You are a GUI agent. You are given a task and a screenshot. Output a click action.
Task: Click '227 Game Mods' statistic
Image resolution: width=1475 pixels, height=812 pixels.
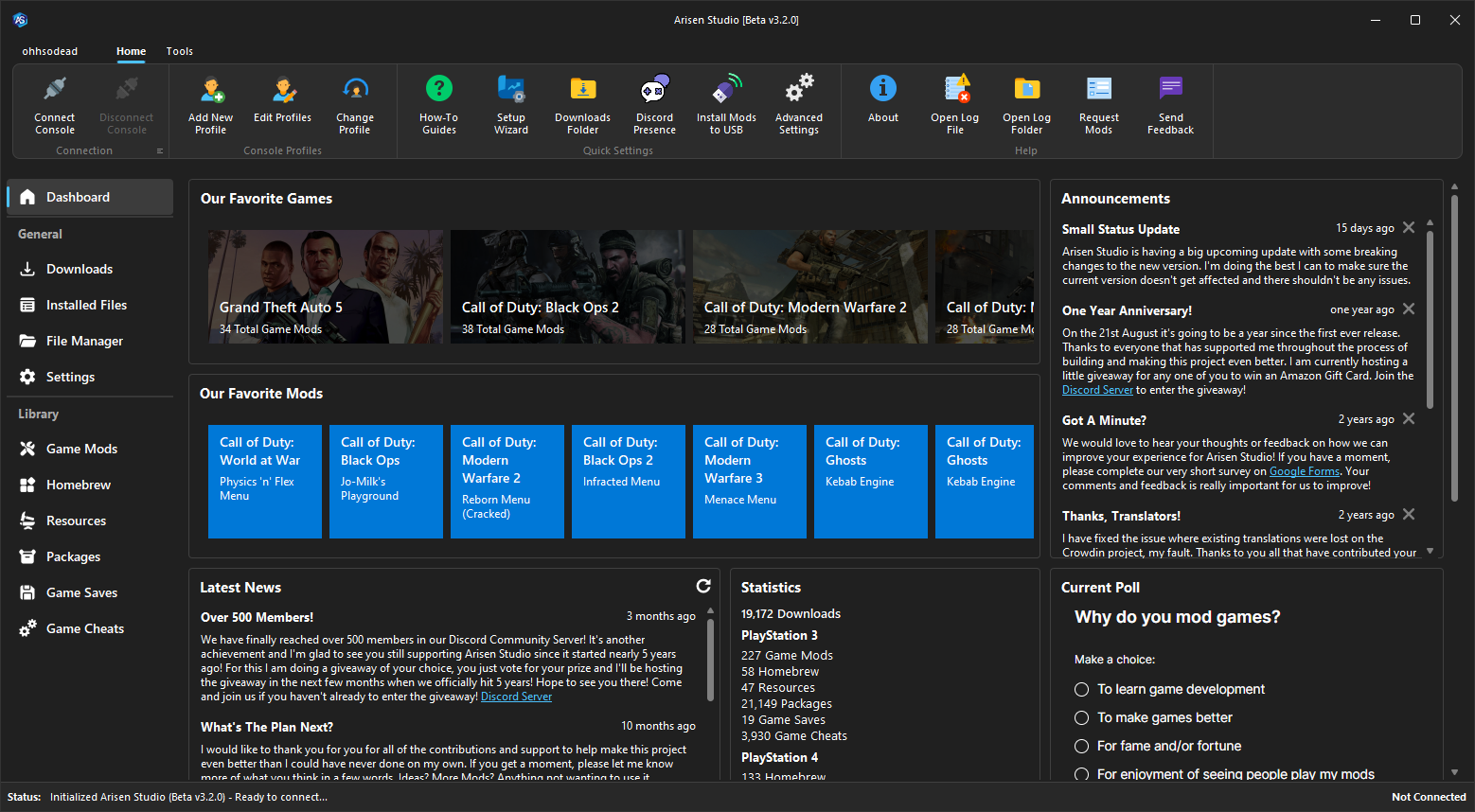787,655
